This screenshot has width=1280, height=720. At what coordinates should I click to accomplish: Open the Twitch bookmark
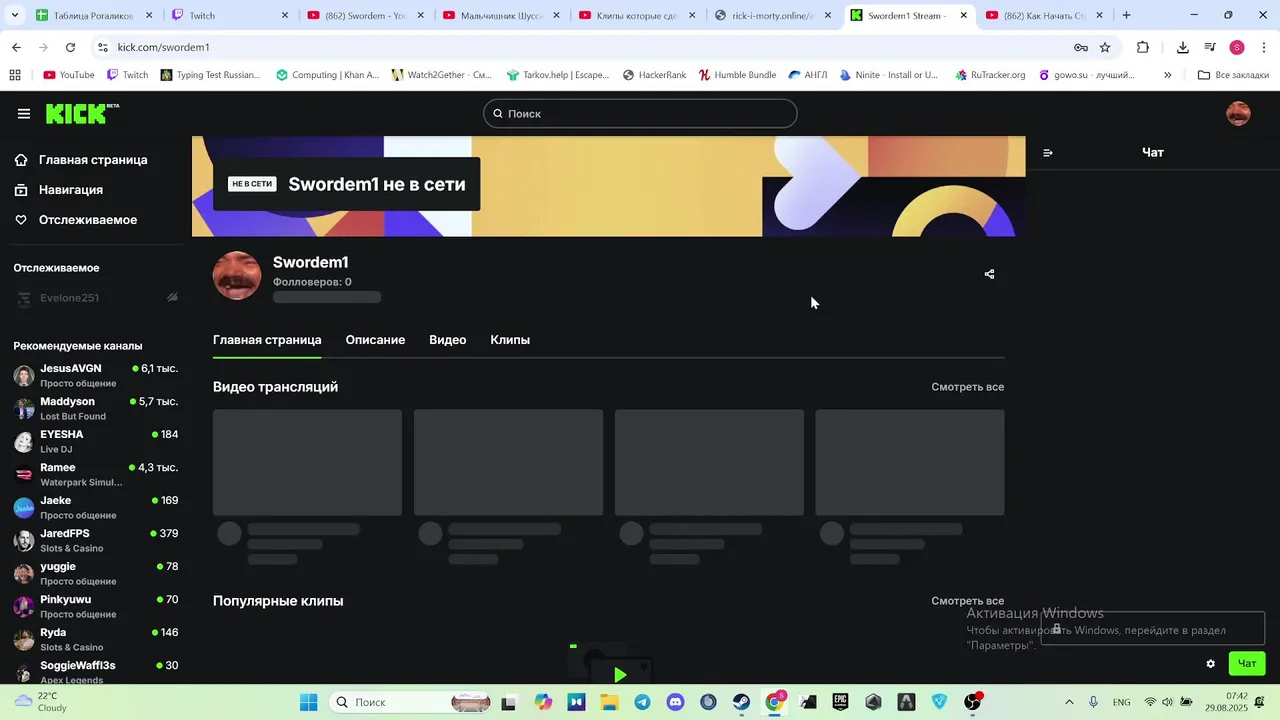127,75
